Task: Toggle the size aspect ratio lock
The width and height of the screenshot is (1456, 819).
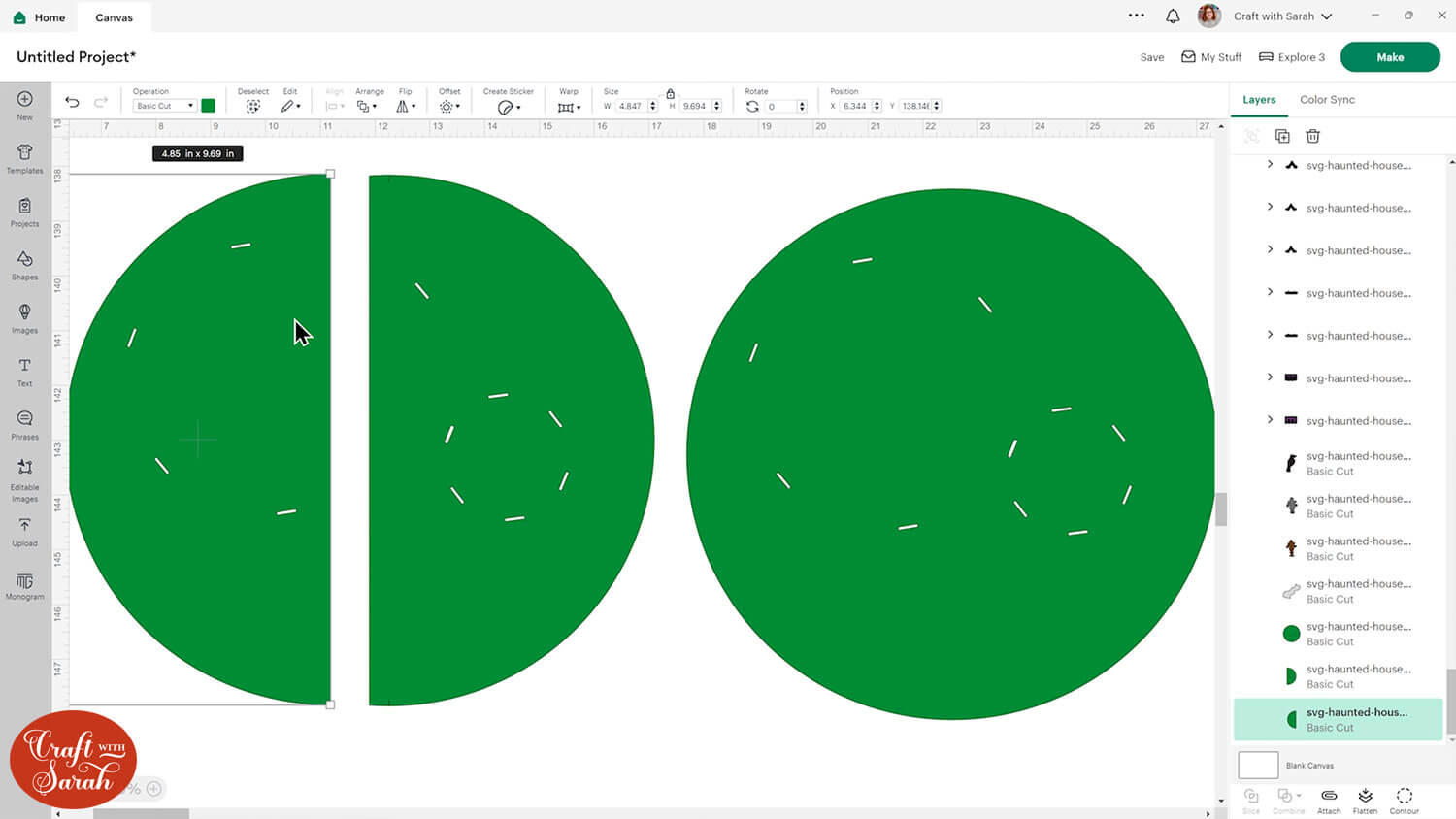Action: [x=670, y=94]
